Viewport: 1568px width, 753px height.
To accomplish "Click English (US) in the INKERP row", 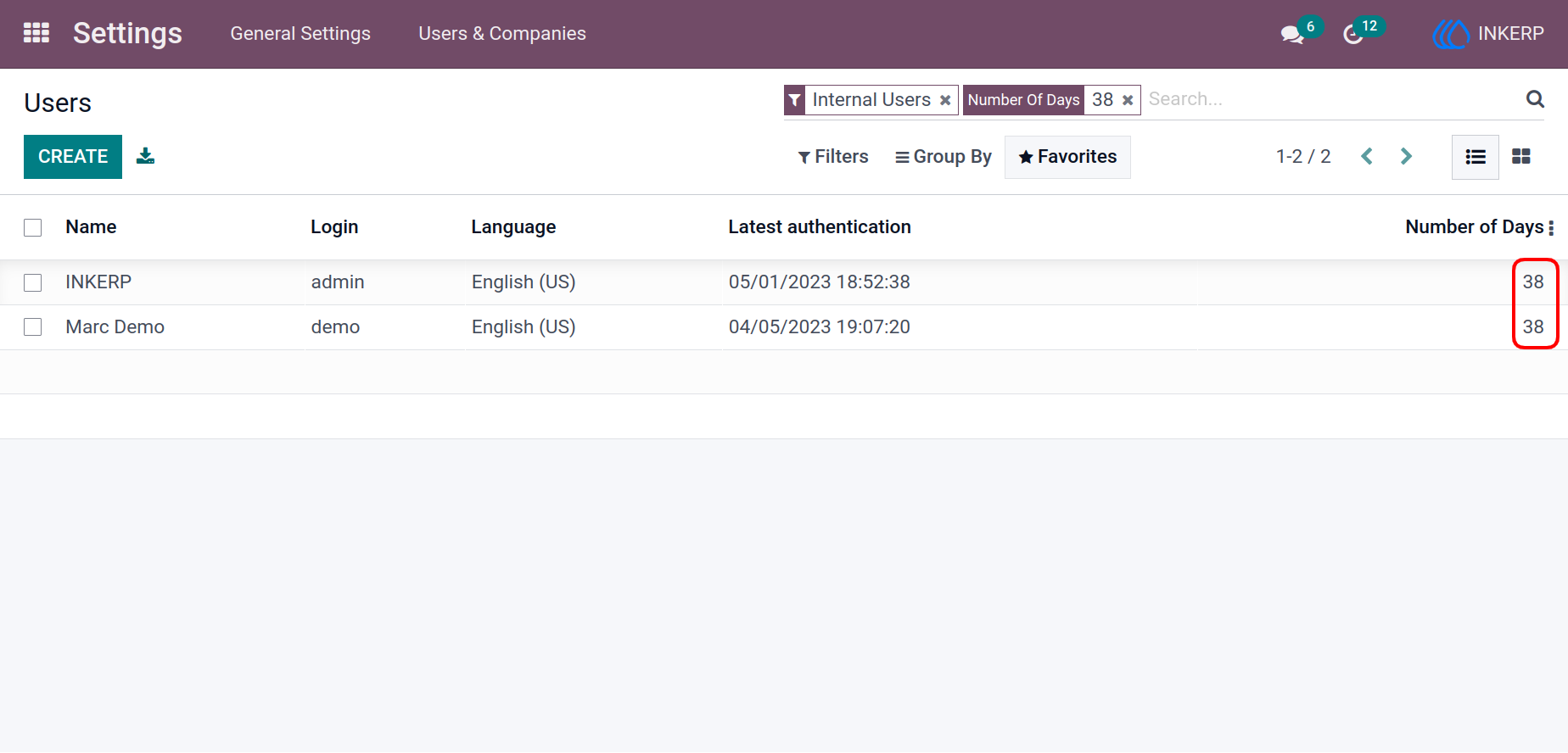I will click(524, 282).
